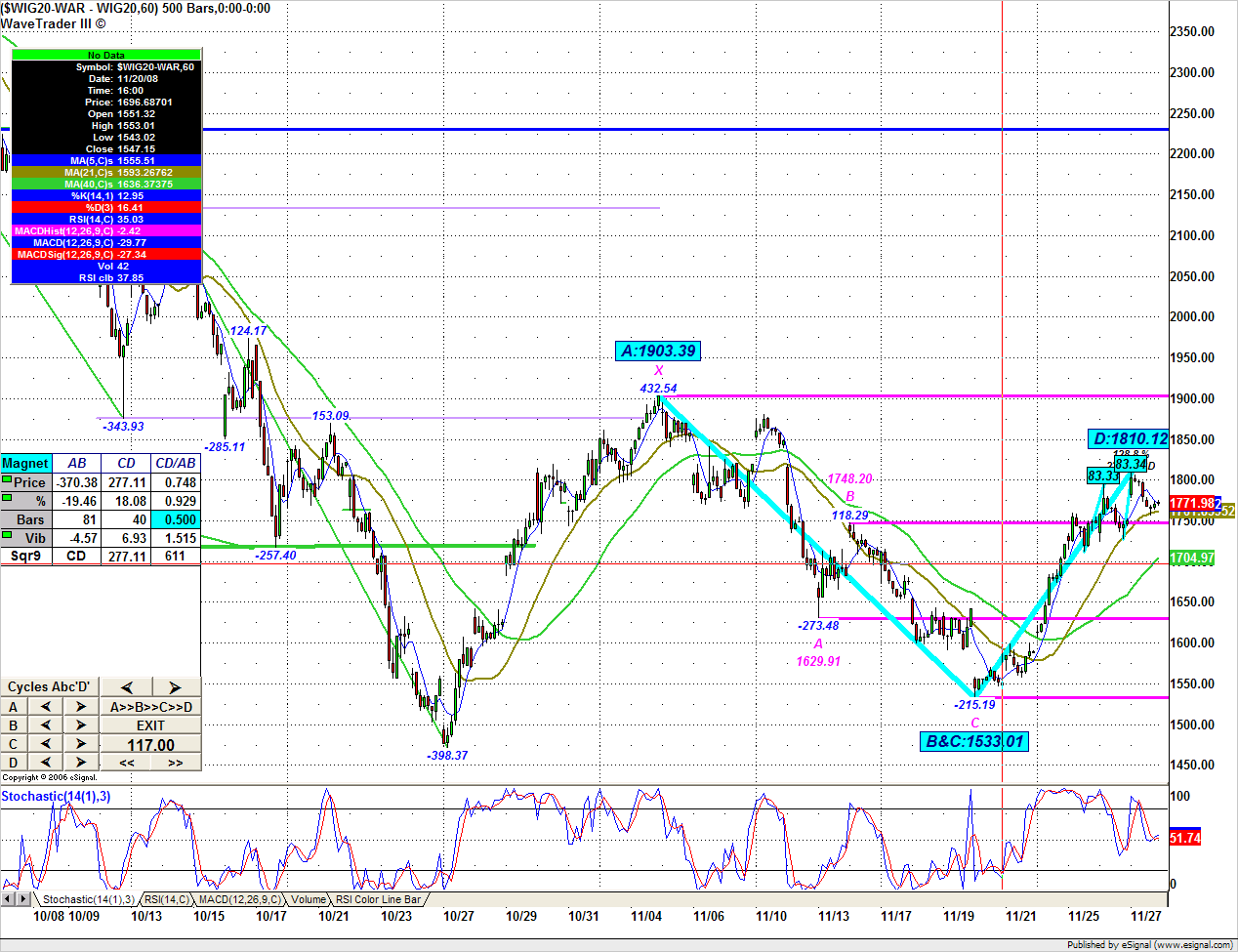Click the AB column header

[77, 463]
